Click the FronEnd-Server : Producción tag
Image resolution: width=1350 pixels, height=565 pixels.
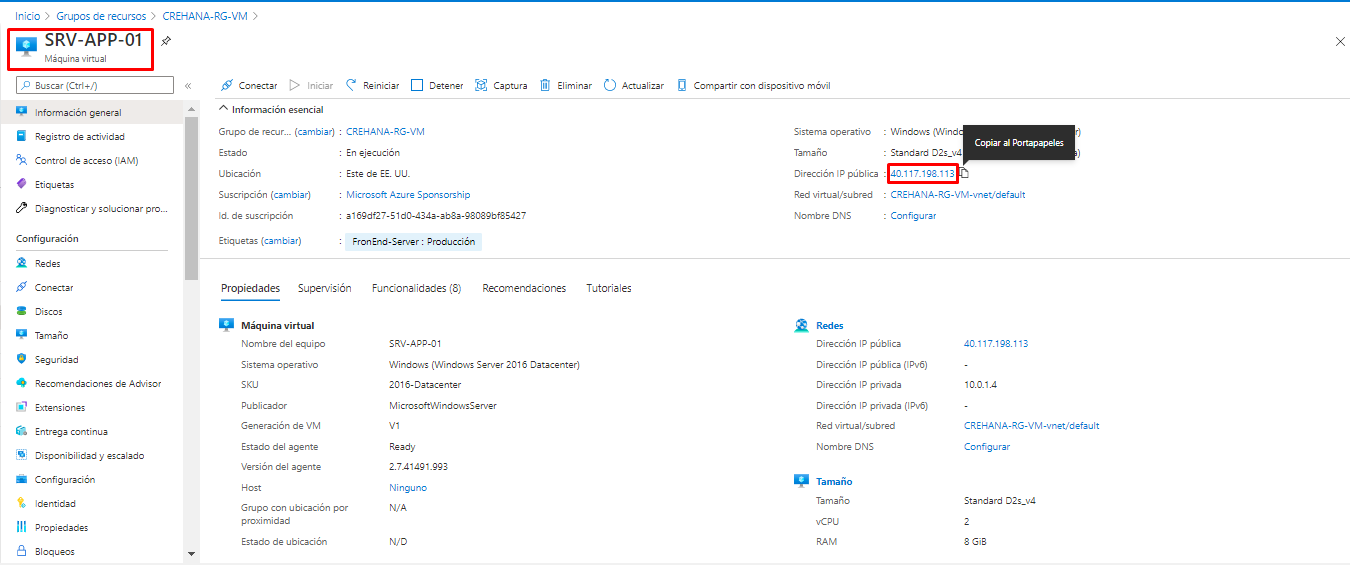(x=413, y=242)
